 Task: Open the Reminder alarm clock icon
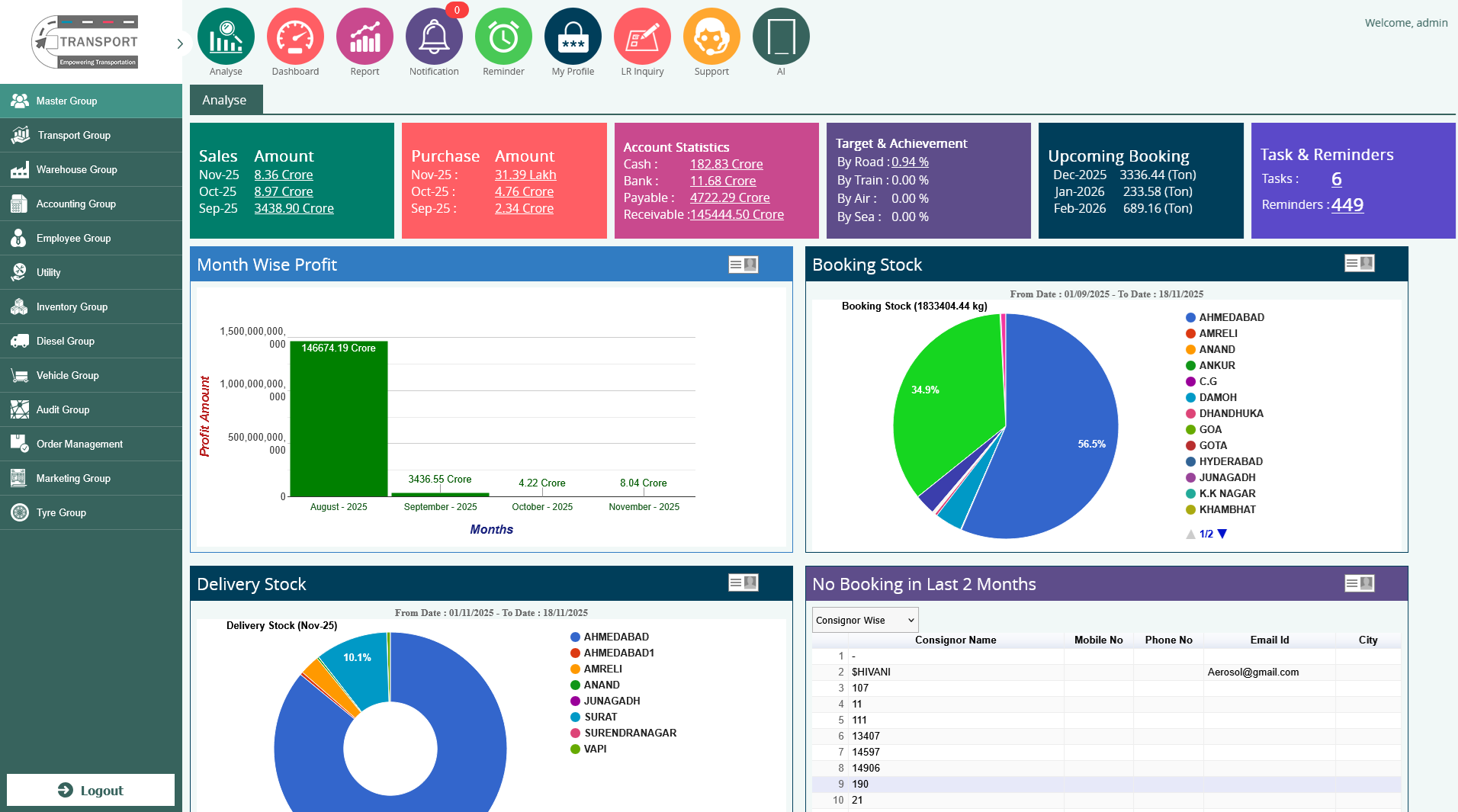click(x=503, y=37)
